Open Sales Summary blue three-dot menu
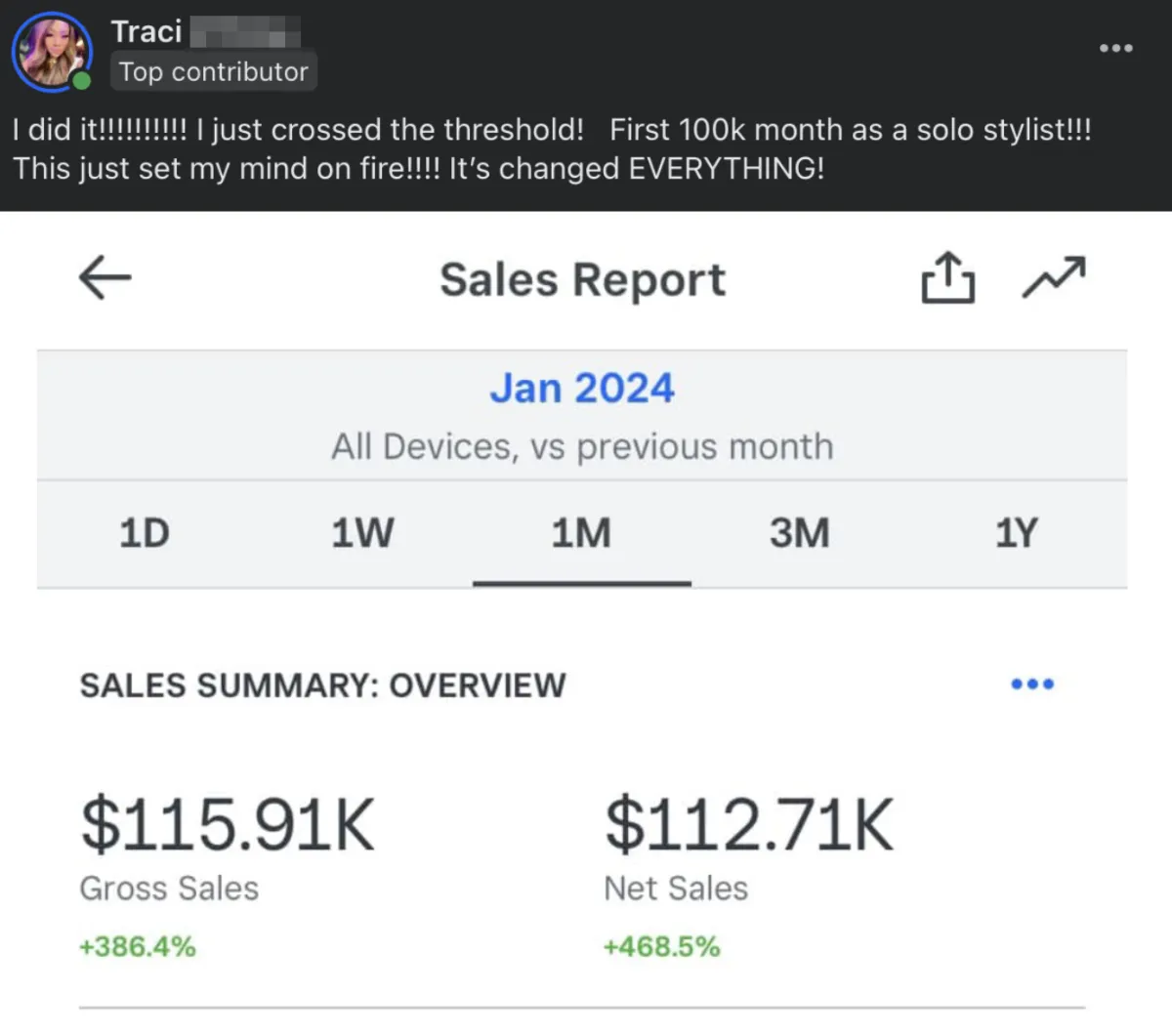The height and width of the screenshot is (1036, 1172). [x=1032, y=684]
